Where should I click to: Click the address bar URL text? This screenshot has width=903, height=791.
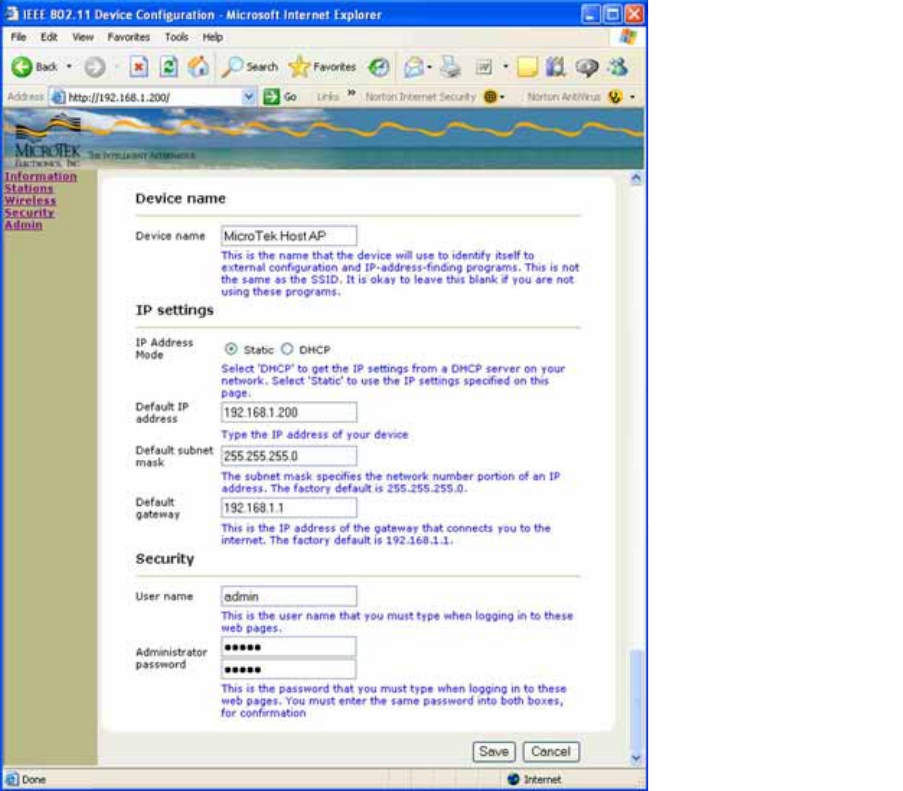click(x=119, y=97)
